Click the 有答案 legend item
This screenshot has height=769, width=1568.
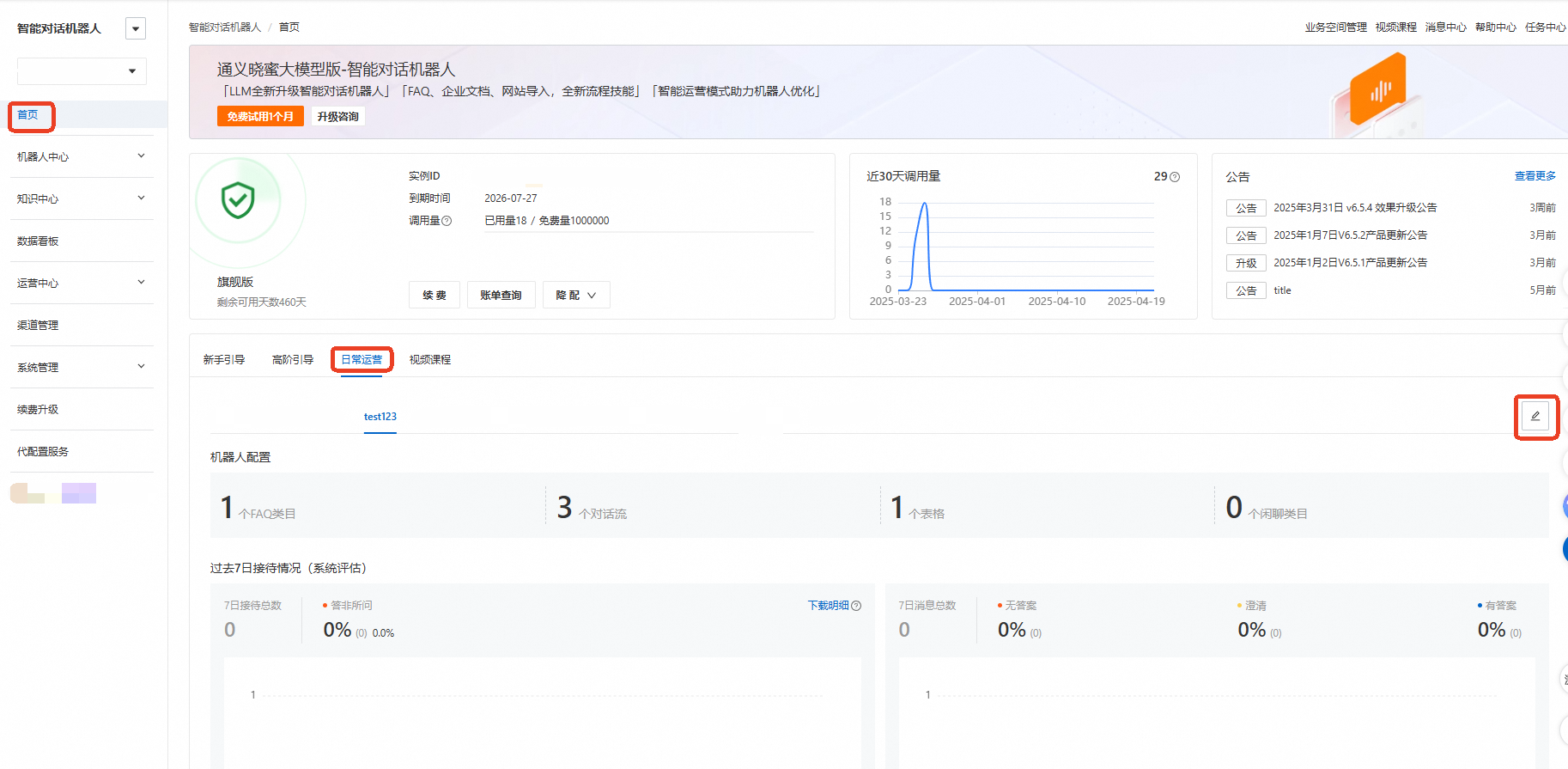(1498, 606)
